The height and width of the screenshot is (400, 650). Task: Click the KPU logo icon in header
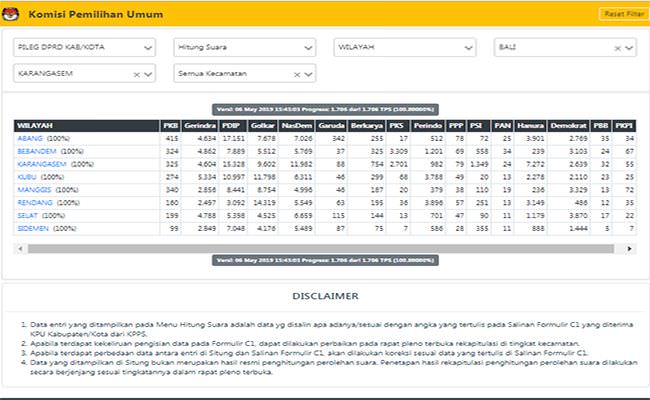tap(10, 14)
